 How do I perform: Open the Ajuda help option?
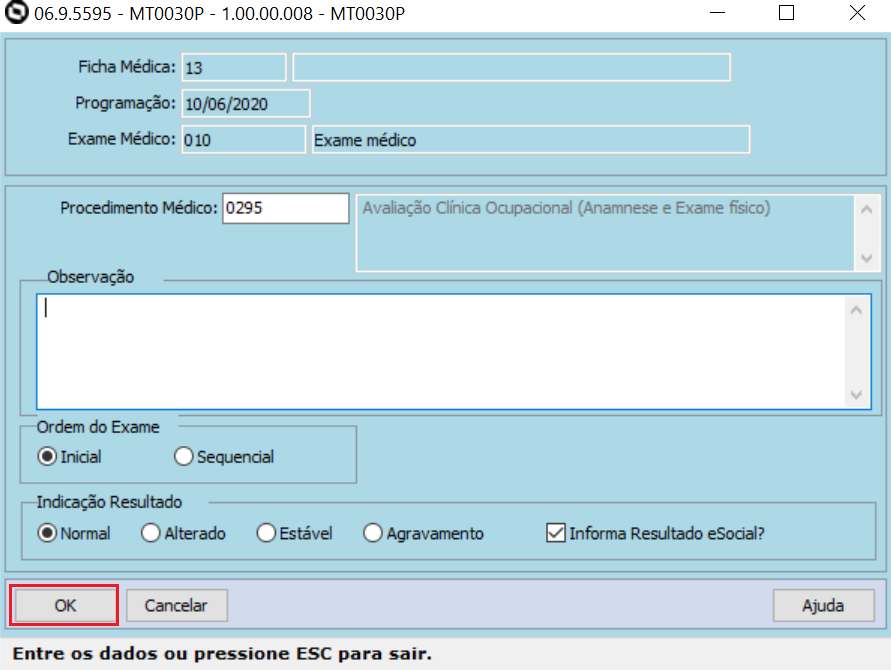pyautogui.click(x=824, y=605)
